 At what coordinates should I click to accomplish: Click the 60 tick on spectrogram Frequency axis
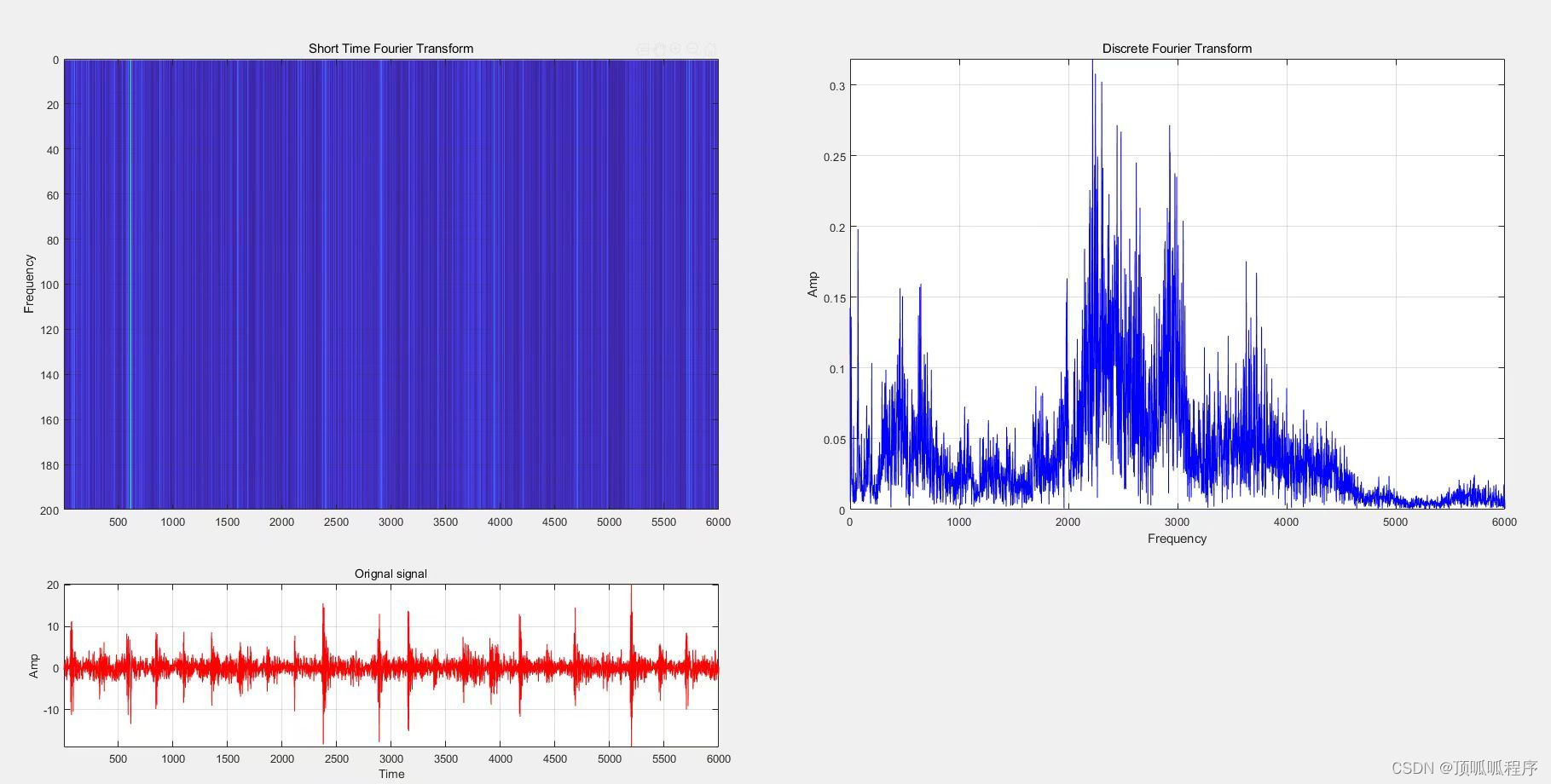[53, 195]
